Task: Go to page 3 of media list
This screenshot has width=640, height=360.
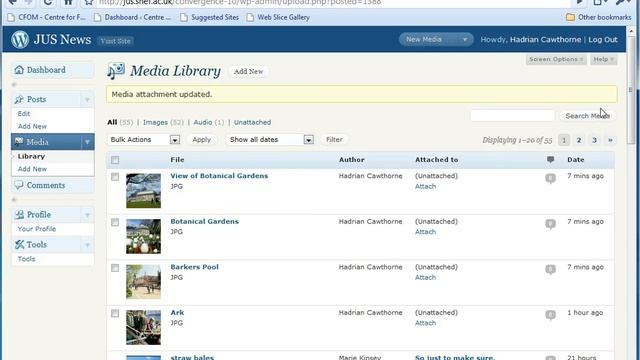Action: point(594,140)
